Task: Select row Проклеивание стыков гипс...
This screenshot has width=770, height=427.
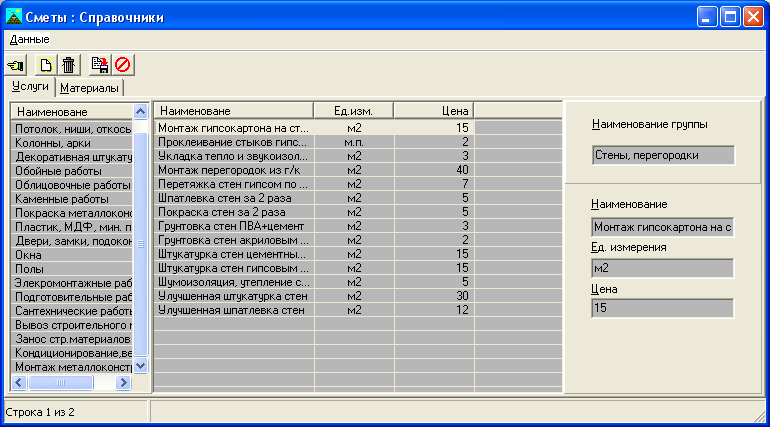Action: (x=314, y=142)
